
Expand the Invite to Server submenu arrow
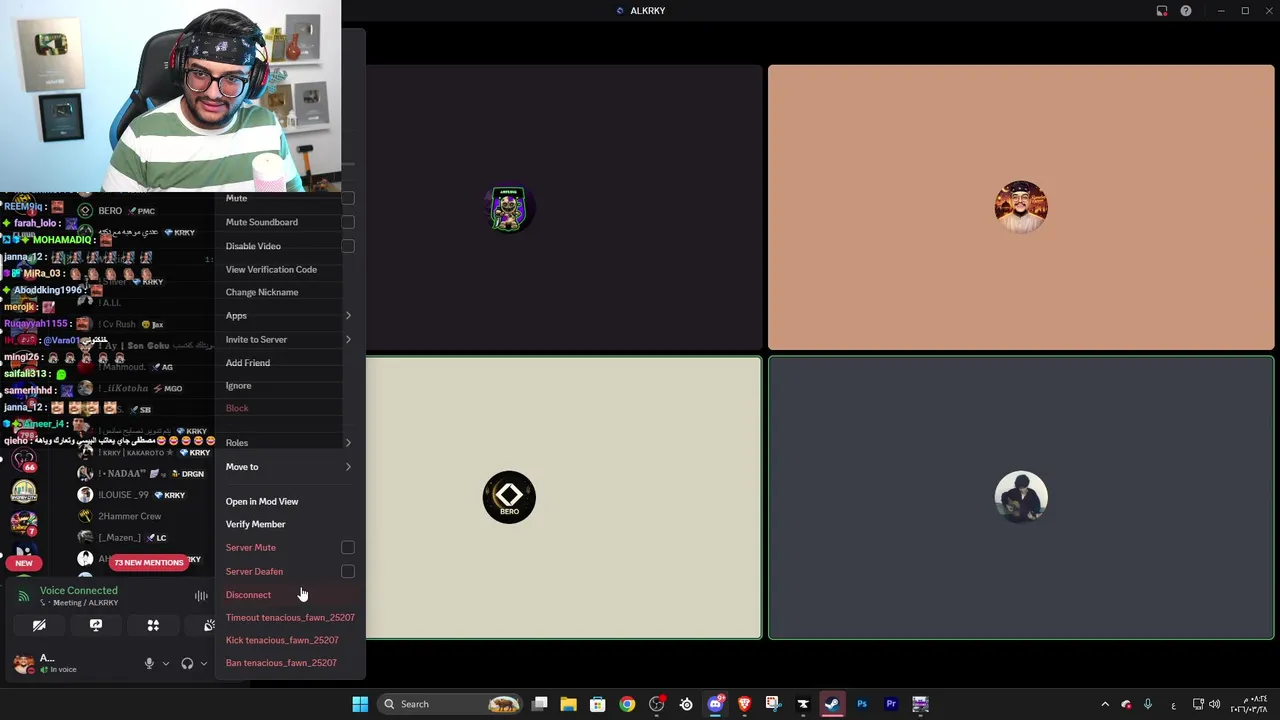pos(348,340)
